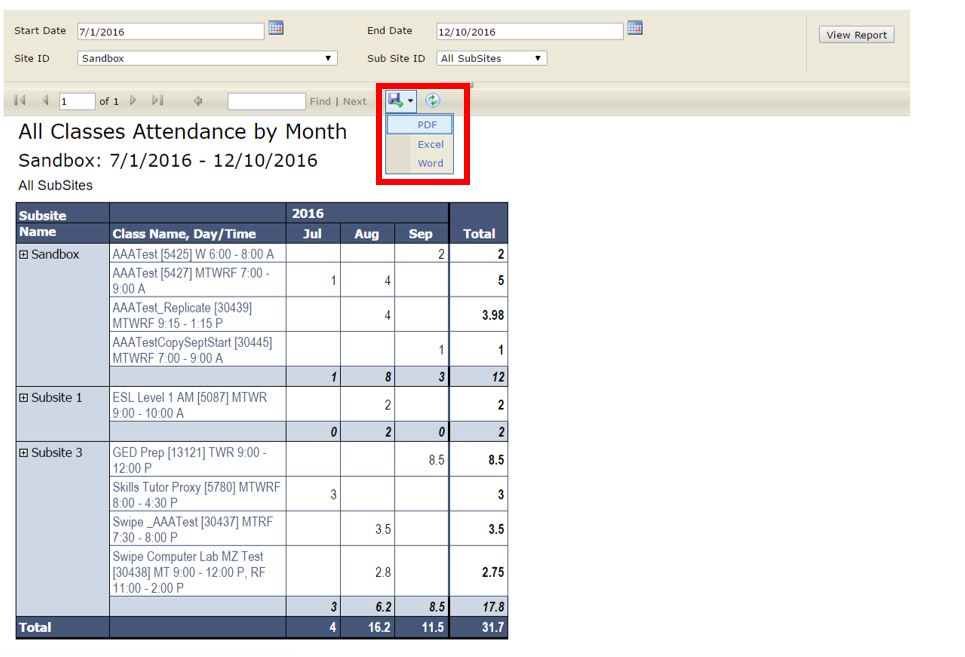Go to the next report page

point(133,101)
